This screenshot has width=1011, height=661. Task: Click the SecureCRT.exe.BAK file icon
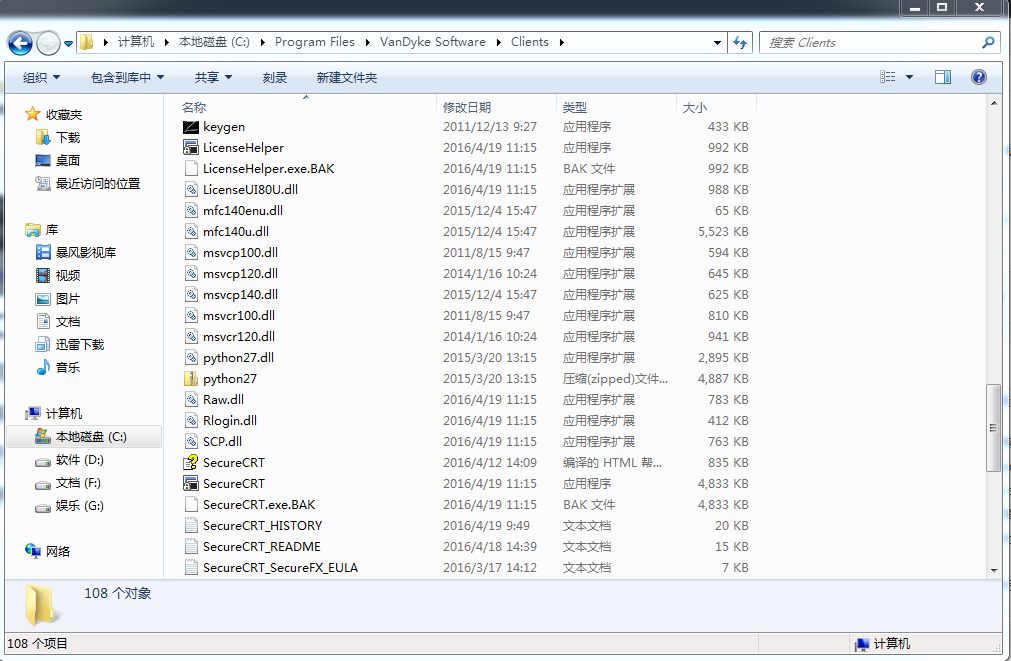[191, 504]
